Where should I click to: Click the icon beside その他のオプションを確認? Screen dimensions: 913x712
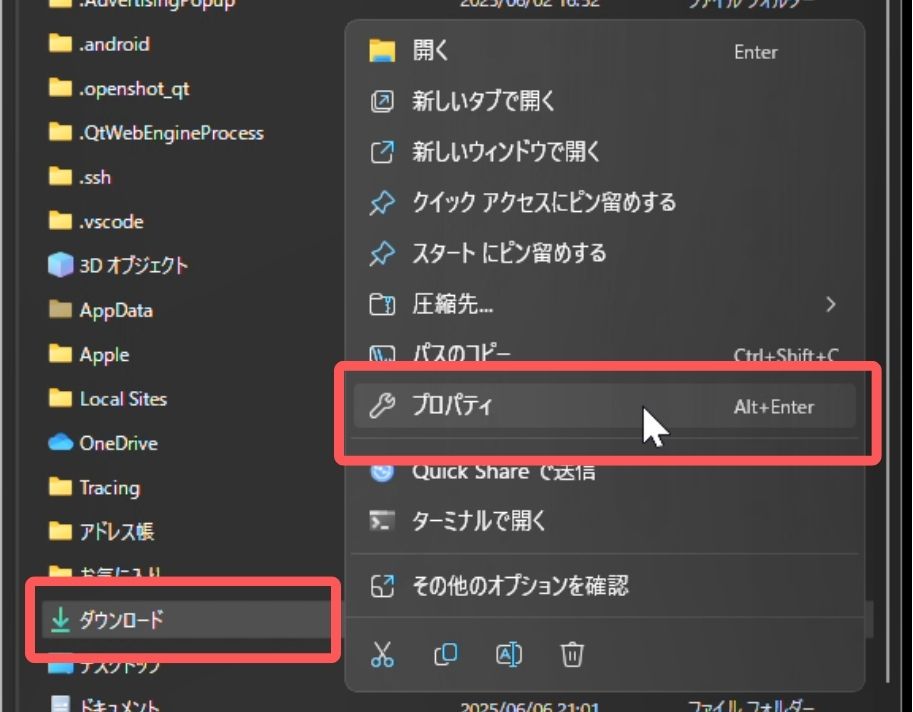tap(382, 586)
